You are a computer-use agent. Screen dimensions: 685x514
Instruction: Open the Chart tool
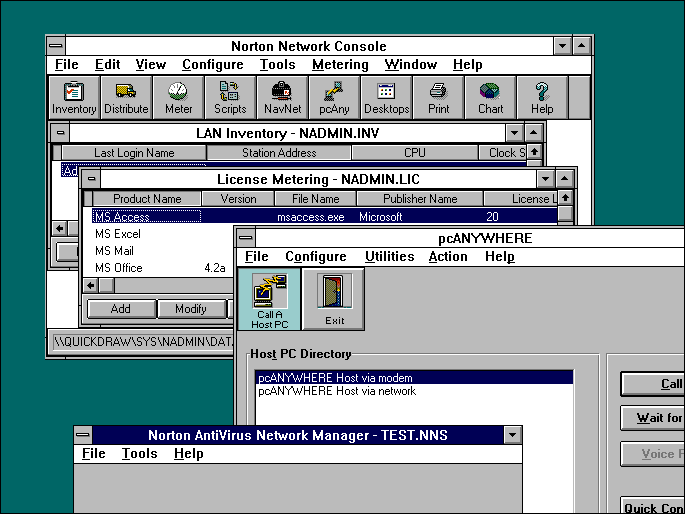point(490,97)
